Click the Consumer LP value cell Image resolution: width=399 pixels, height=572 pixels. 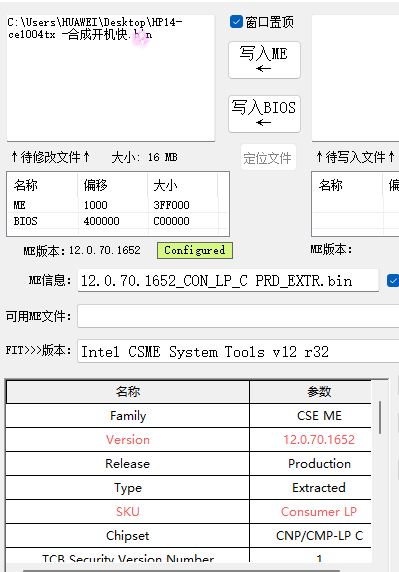coord(310,512)
